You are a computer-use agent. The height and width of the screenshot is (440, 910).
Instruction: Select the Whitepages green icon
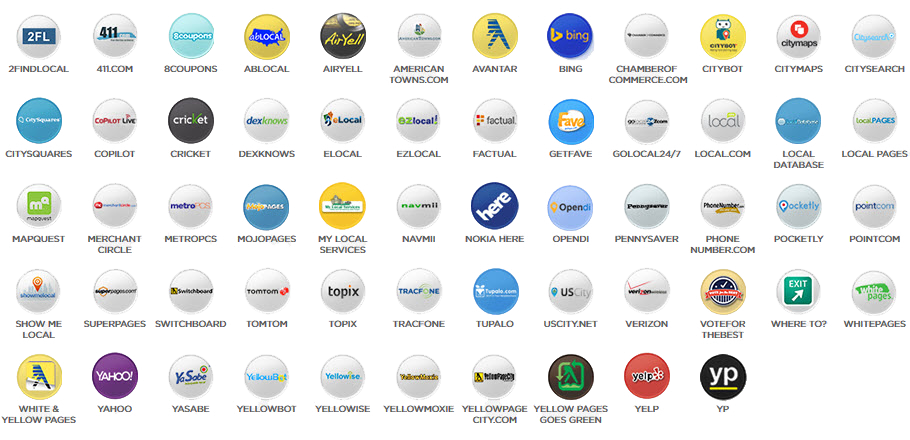click(x=875, y=292)
